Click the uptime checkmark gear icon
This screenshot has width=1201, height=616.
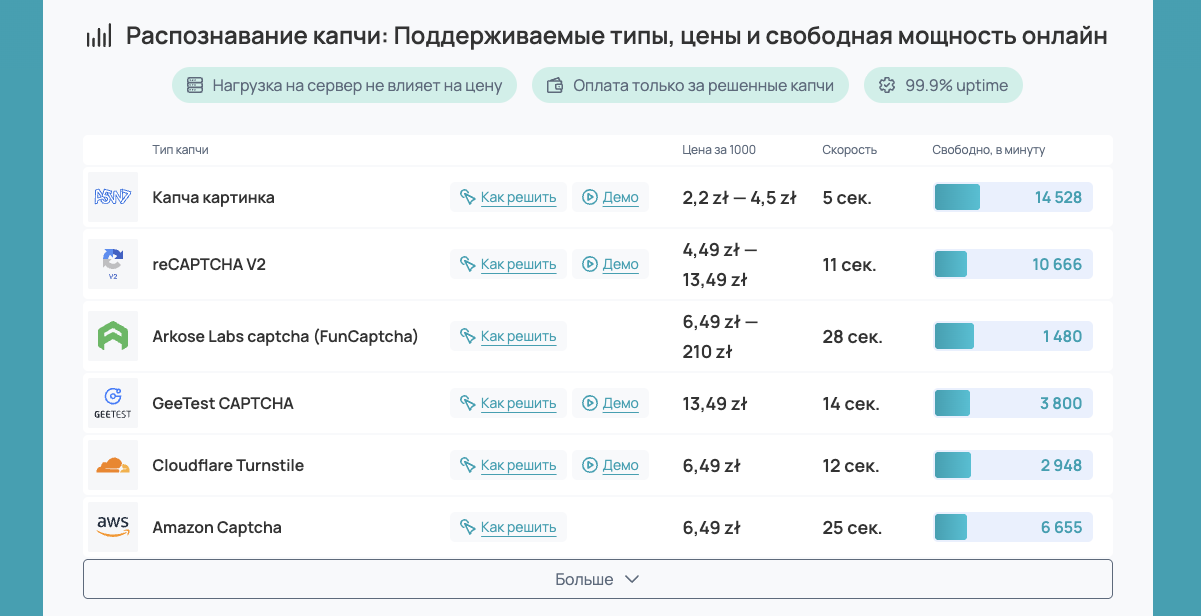(x=886, y=85)
